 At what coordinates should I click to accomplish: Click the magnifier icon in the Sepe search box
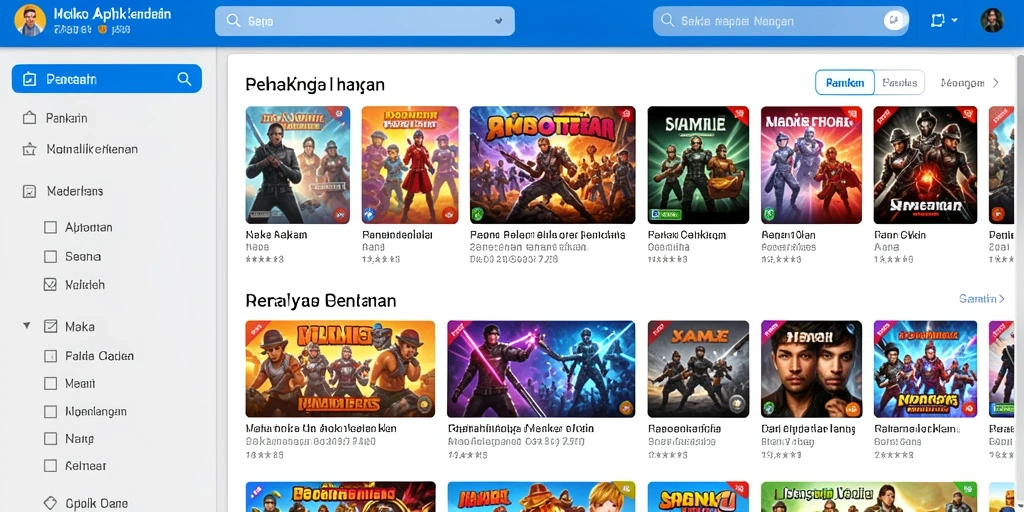point(233,21)
